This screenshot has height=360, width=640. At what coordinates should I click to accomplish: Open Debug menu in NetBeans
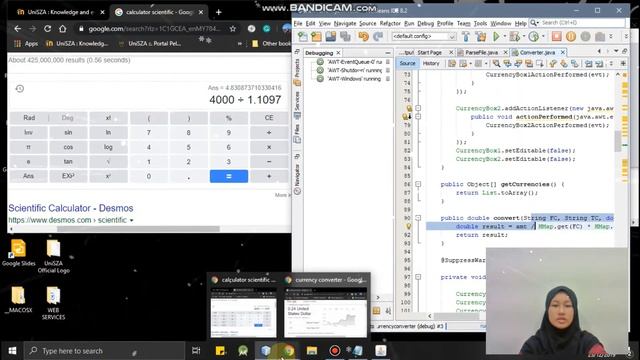(x=425, y=24)
